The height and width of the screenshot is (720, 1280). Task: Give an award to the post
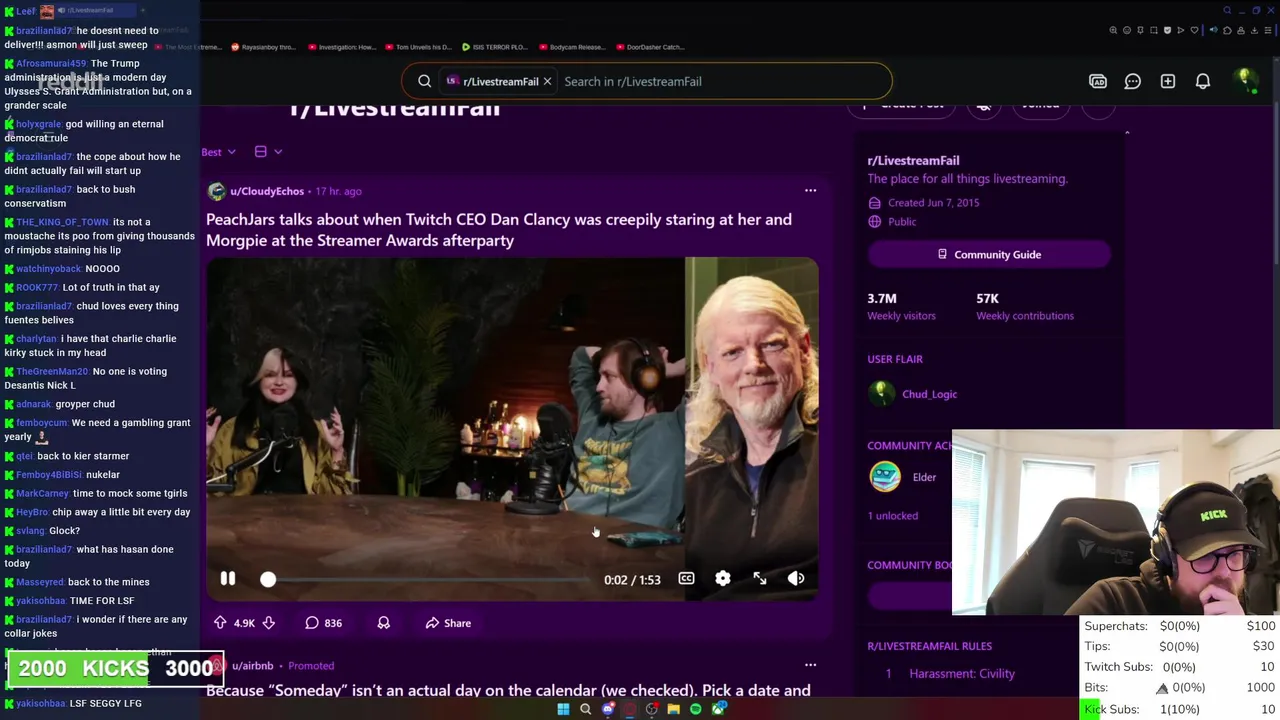pos(383,623)
